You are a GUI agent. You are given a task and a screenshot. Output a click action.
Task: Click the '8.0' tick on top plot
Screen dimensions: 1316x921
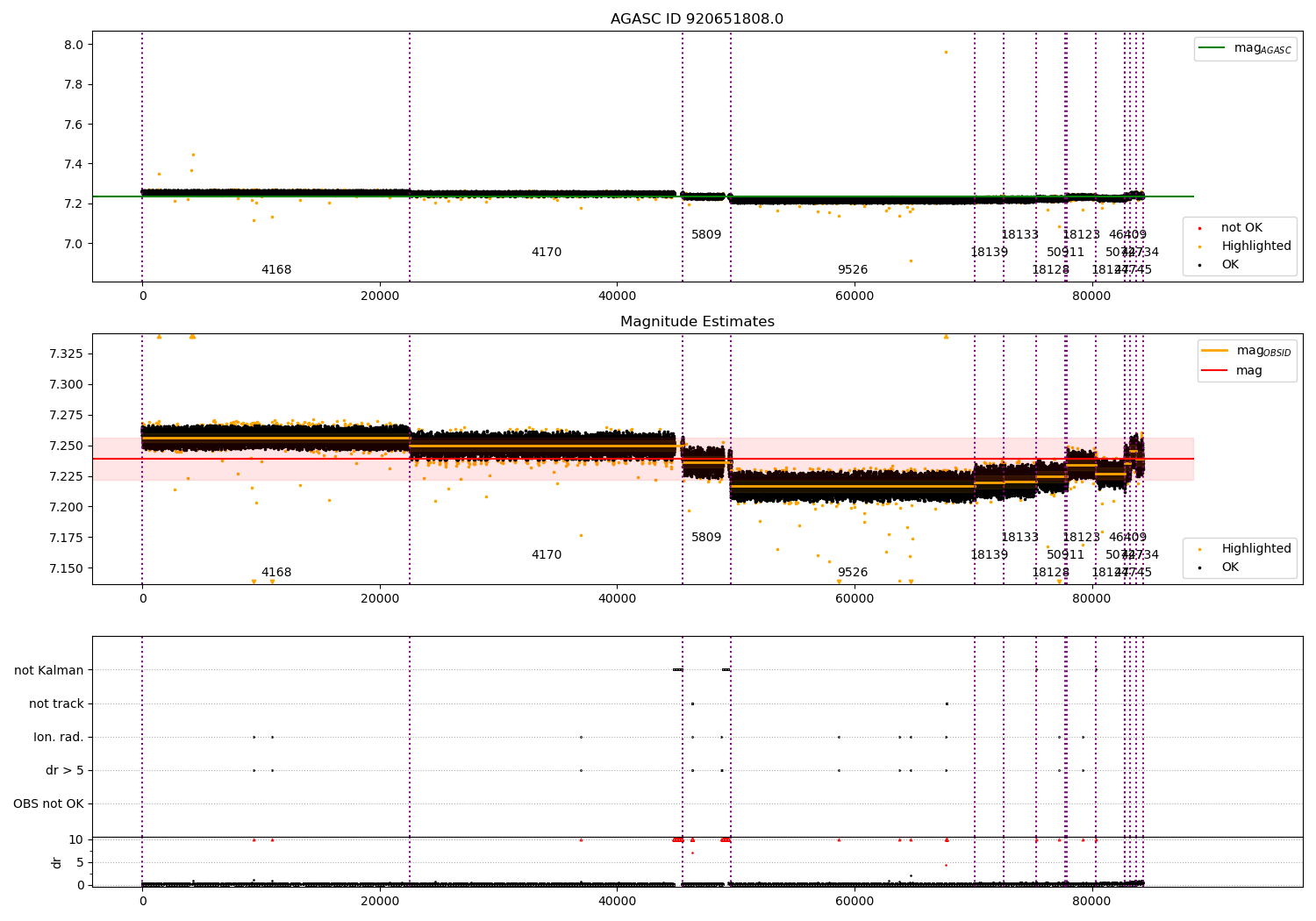pos(74,45)
